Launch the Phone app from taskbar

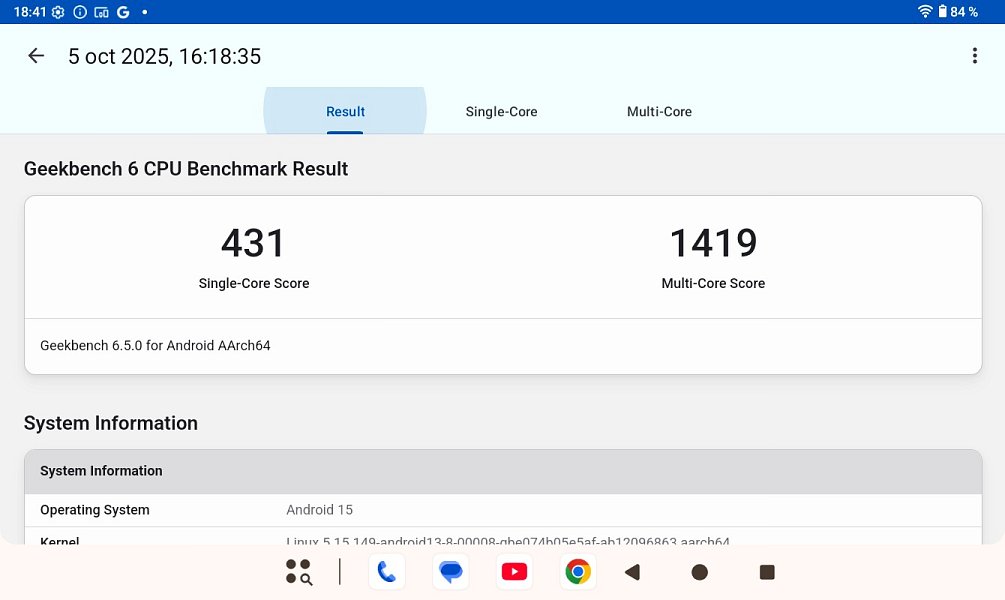[x=387, y=572]
